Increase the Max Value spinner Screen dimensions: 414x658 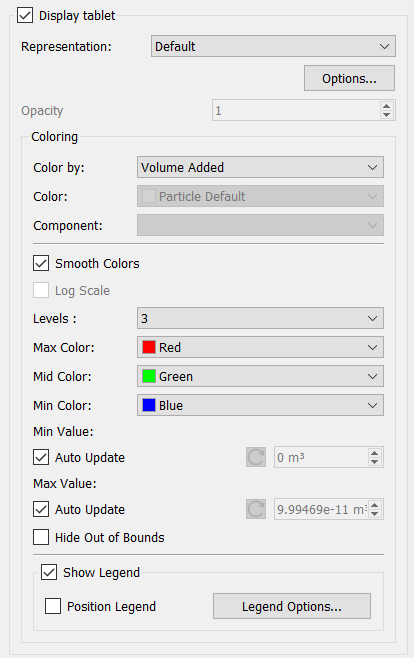tap(375, 505)
